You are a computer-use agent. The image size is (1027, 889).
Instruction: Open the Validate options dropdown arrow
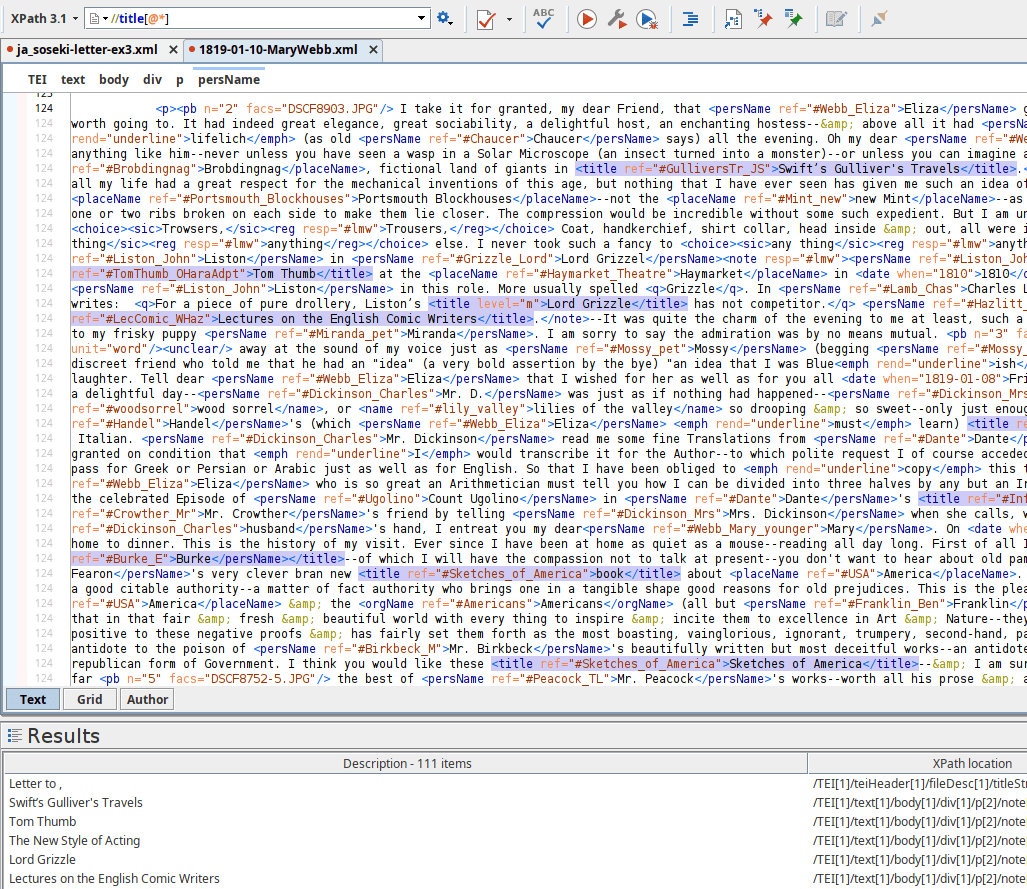[x=509, y=20]
